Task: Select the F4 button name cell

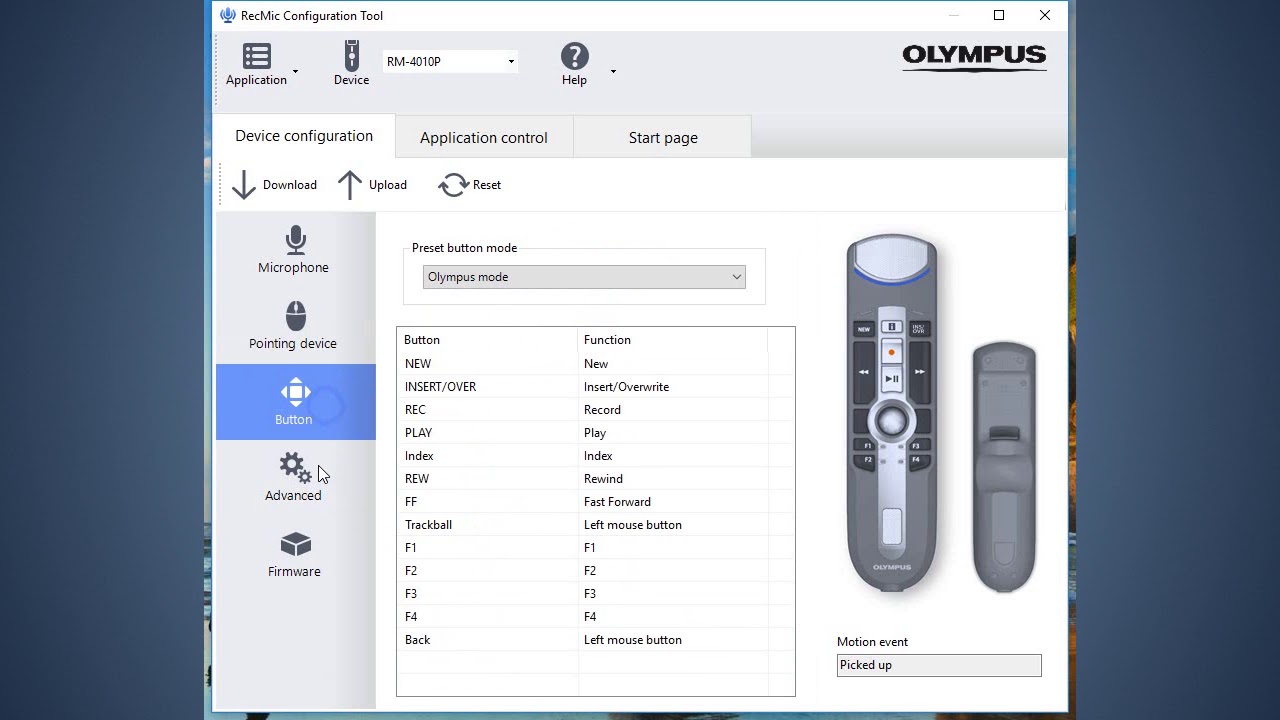Action: [x=487, y=617]
